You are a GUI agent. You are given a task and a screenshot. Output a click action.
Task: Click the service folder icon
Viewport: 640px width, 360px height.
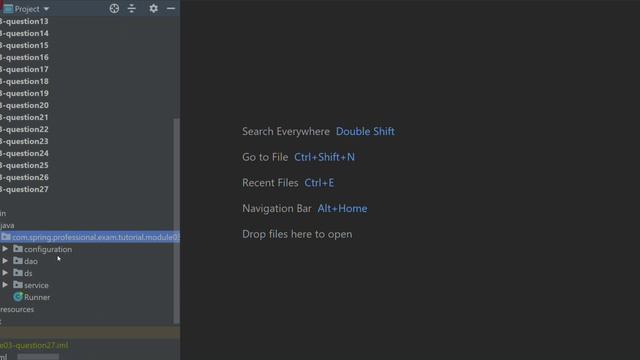coord(18,284)
